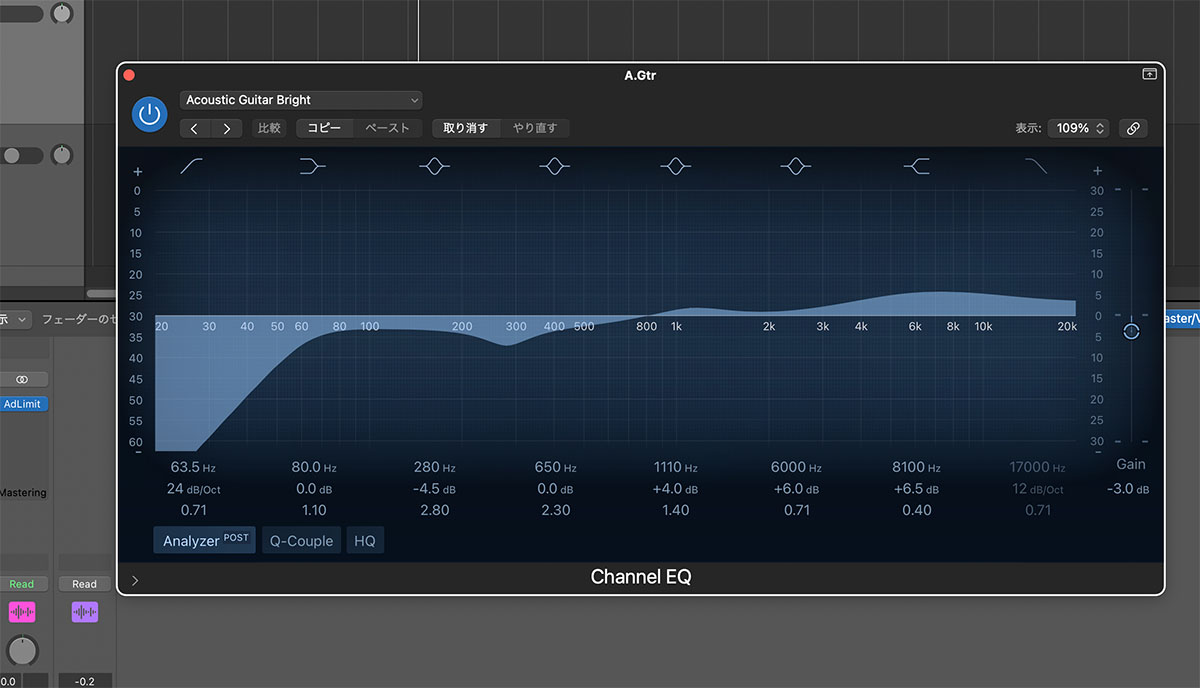This screenshot has height=688, width=1200.
Task: Click the コピー (copy) button
Action: (x=324, y=128)
